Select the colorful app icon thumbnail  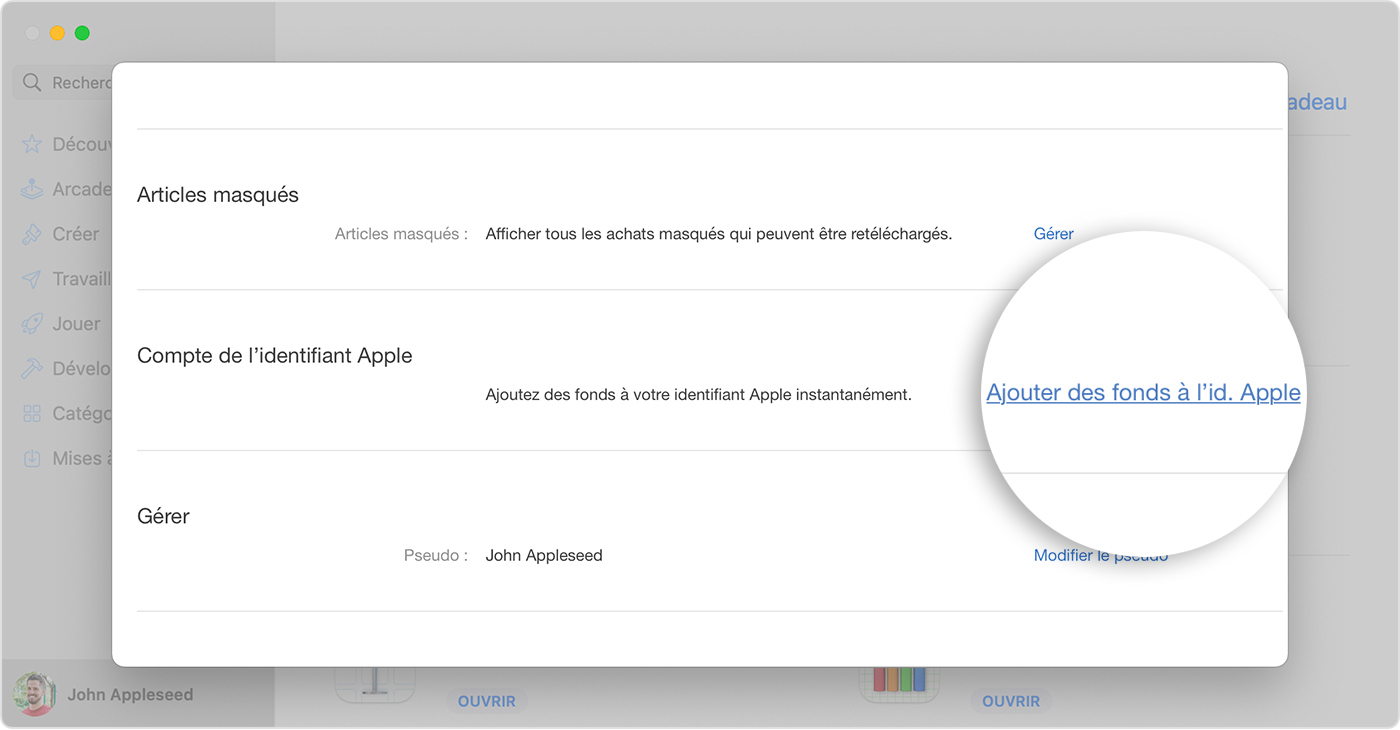coord(899,681)
